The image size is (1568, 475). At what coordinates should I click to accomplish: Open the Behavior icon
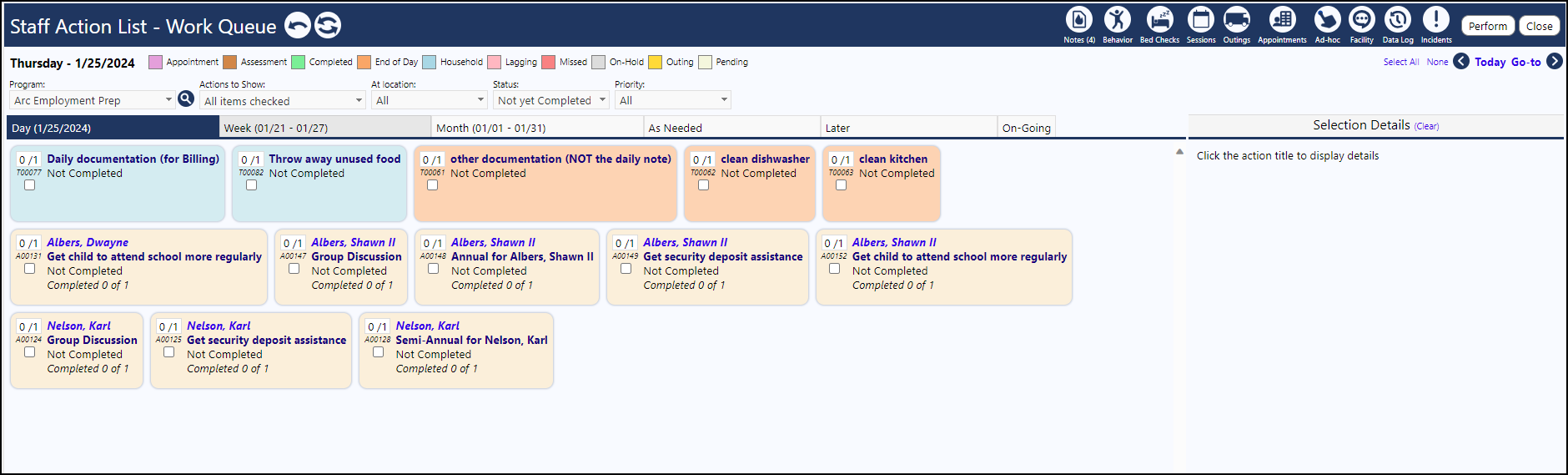1118,19
